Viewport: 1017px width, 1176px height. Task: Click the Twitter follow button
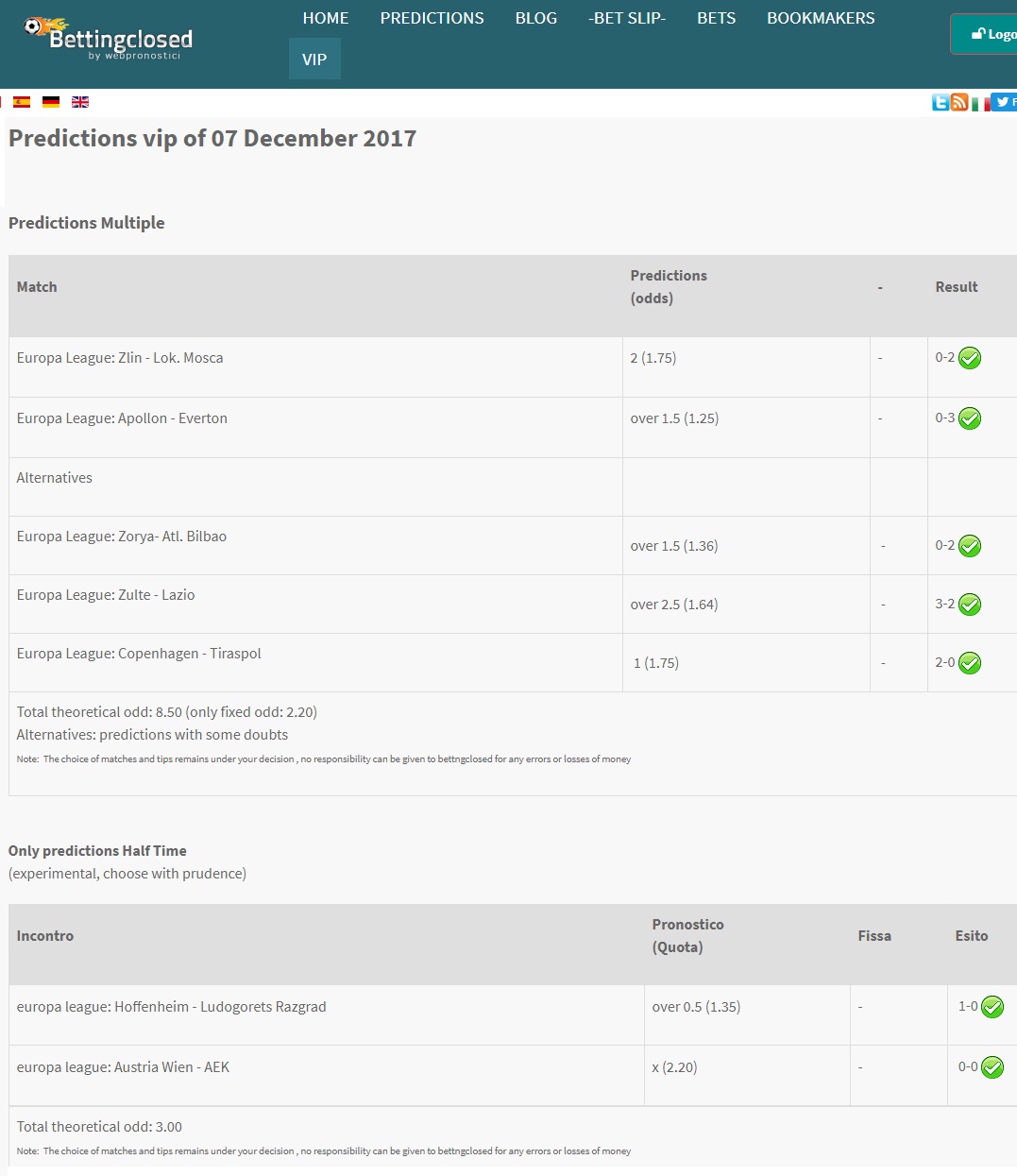click(1004, 102)
